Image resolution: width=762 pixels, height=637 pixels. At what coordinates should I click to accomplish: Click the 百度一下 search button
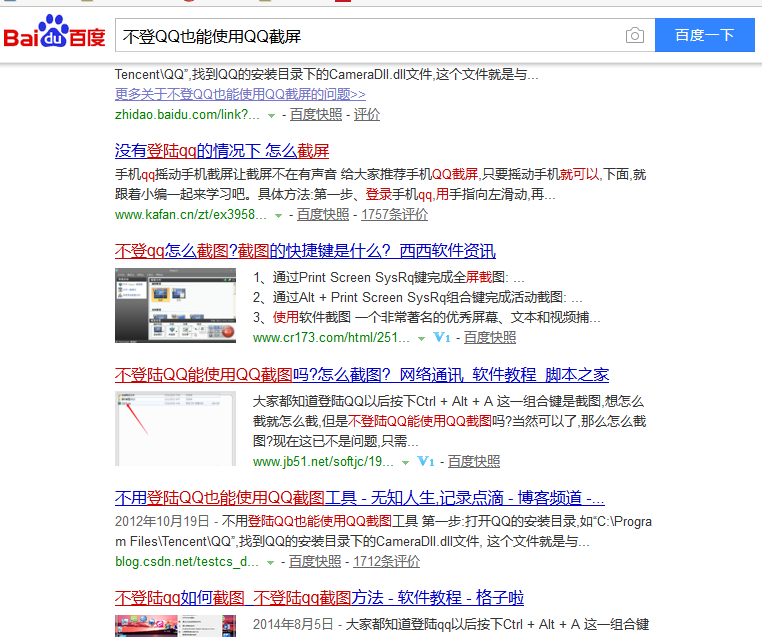click(x=705, y=35)
